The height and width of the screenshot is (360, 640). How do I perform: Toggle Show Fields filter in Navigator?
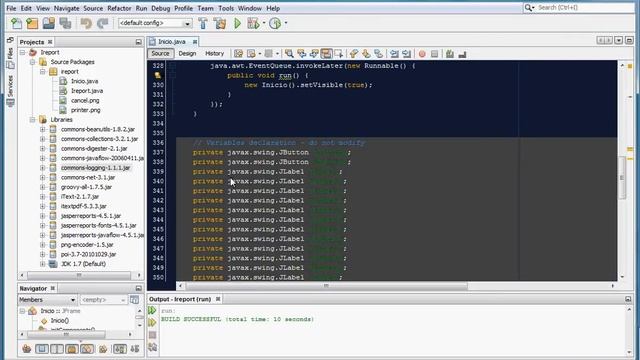coord(42,349)
